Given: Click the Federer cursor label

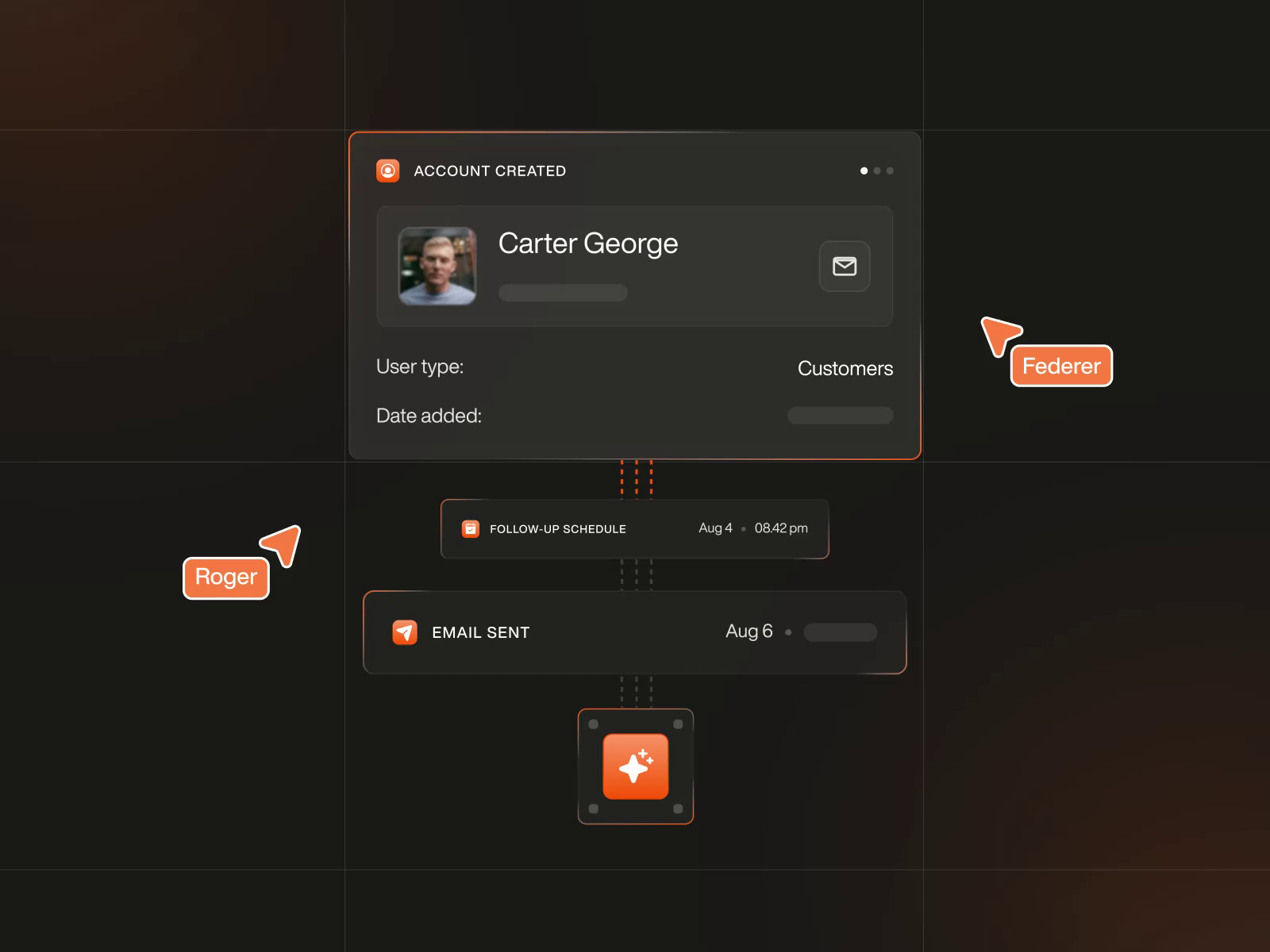Looking at the screenshot, I should tap(1061, 366).
